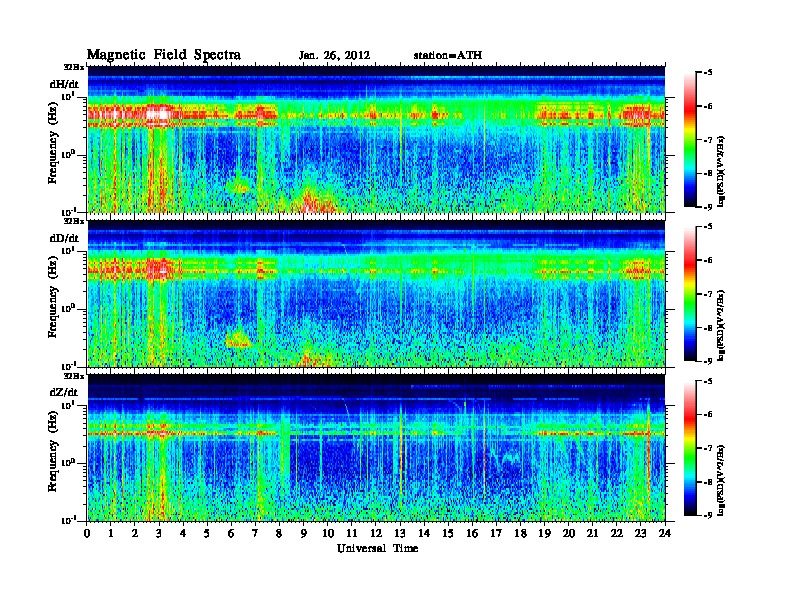Click the 32Hz label of the dD/dt panel
Image resolution: width=792 pixels, height=612 pixels.
(74, 221)
